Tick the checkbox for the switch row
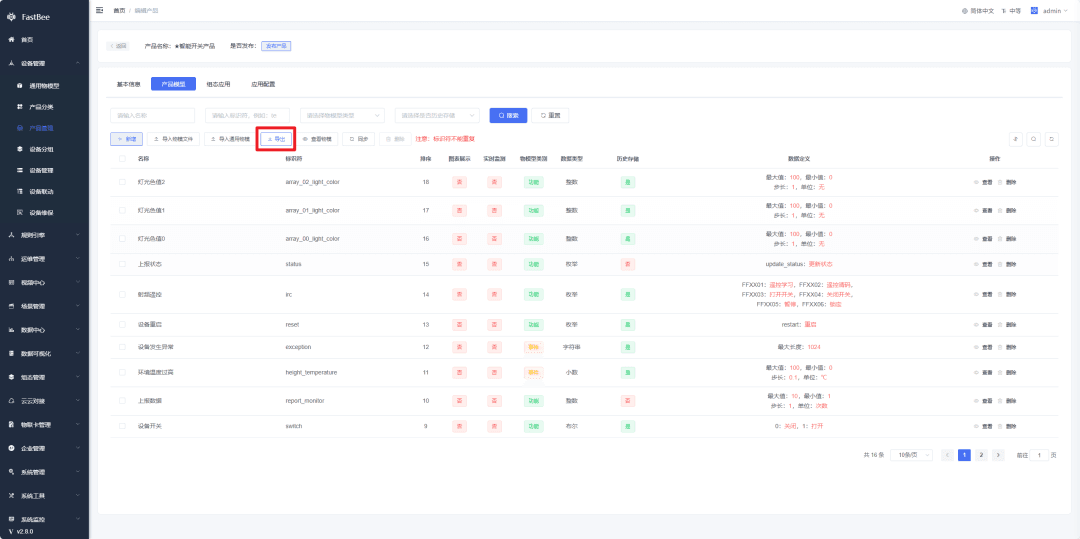Screen dimensions: 1080x539 pyautogui.click(x=122, y=426)
